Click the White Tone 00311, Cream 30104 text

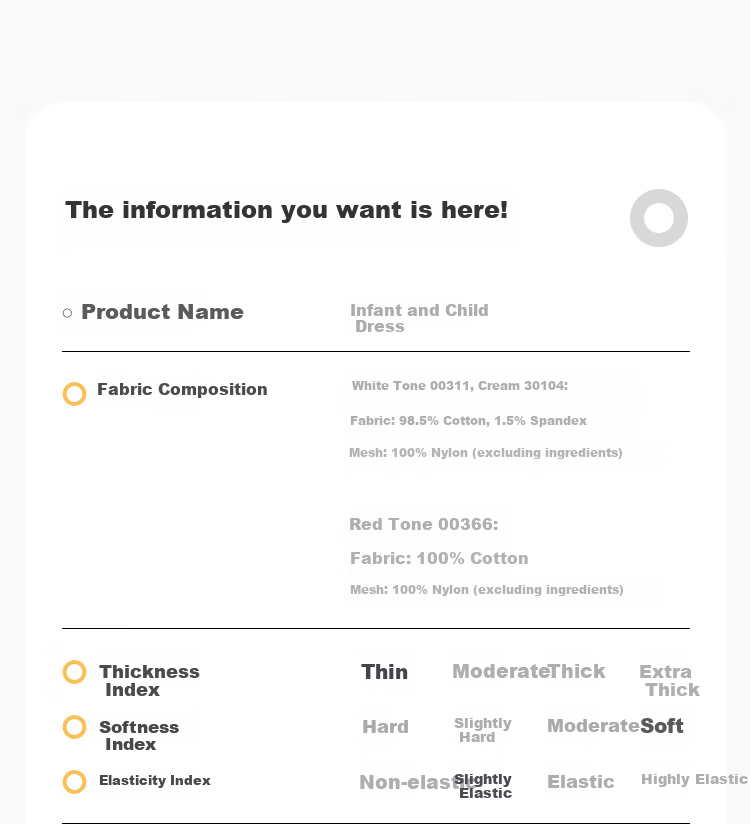click(460, 386)
